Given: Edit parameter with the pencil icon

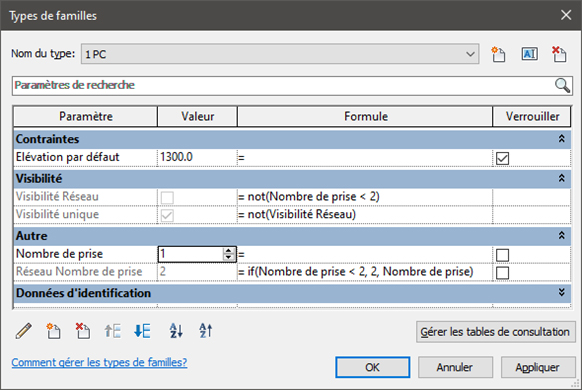Looking at the screenshot, I should (x=24, y=331).
